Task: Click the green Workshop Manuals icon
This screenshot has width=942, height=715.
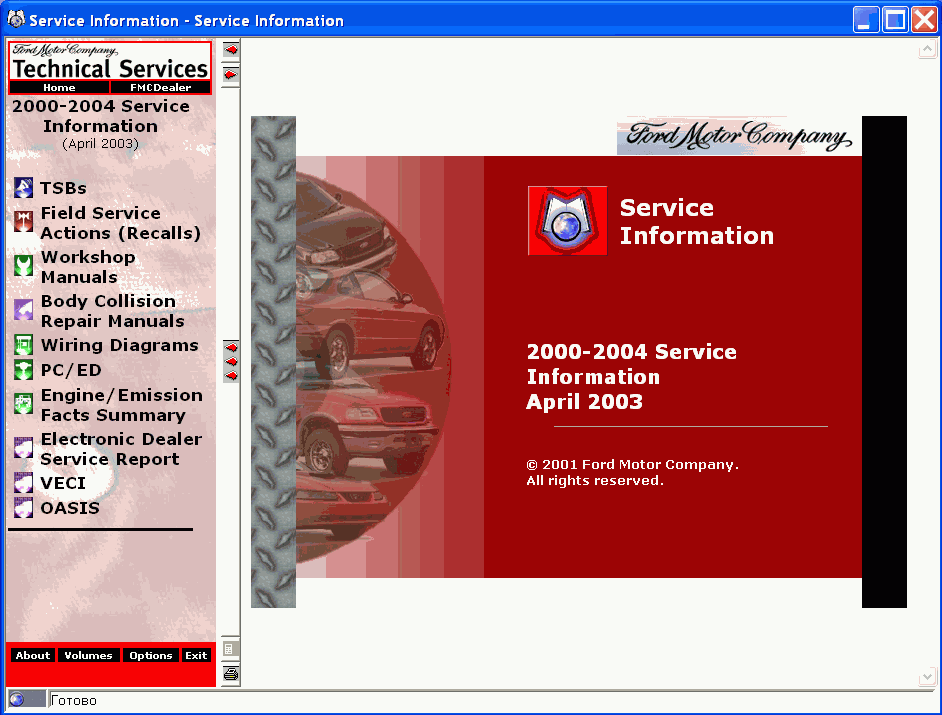Action: (23, 266)
